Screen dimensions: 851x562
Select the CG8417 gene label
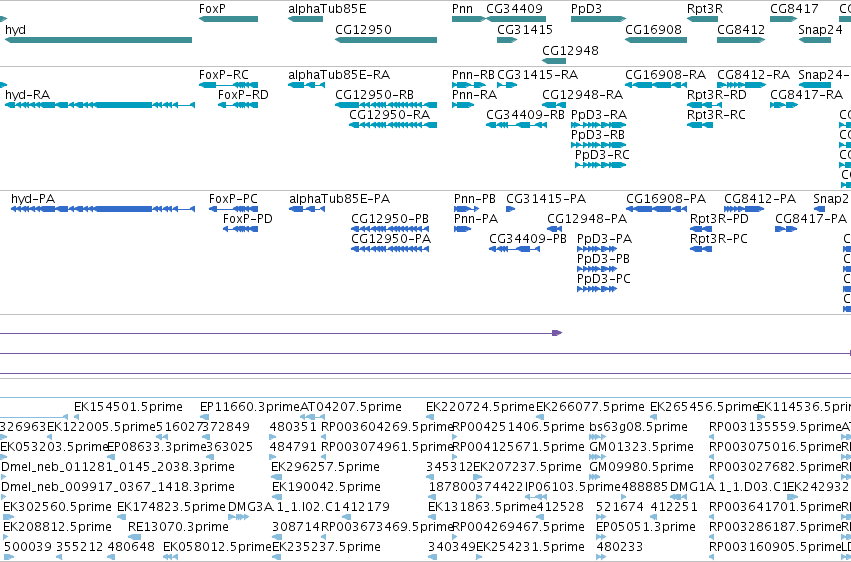794,9
